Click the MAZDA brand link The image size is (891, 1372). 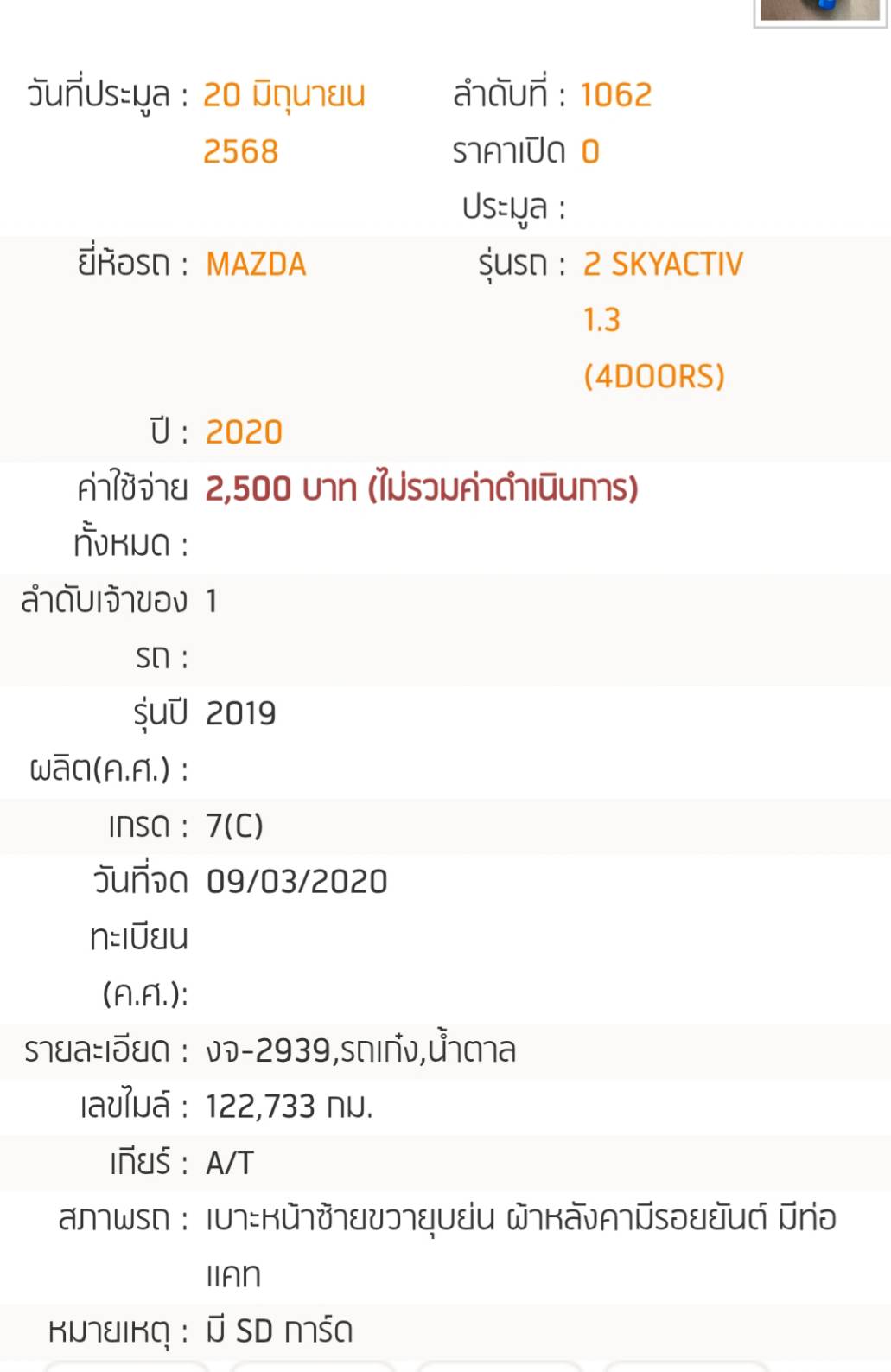[256, 265]
